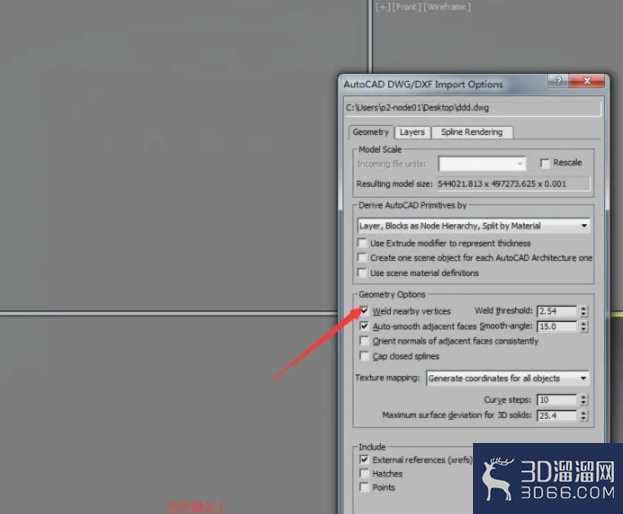623x514 pixels.
Task: Click the help question mark button
Action: click(x=558, y=81)
